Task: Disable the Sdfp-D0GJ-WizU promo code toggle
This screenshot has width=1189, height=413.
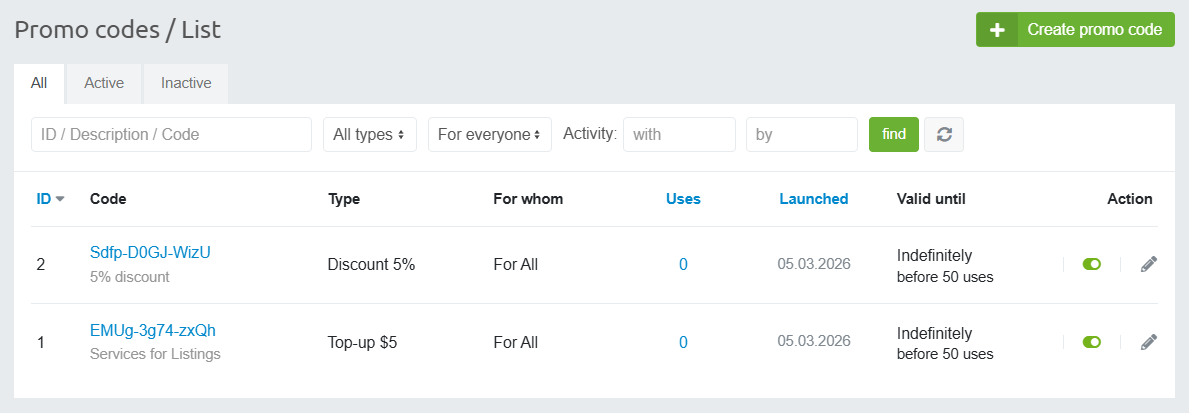Action: [1092, 264]
